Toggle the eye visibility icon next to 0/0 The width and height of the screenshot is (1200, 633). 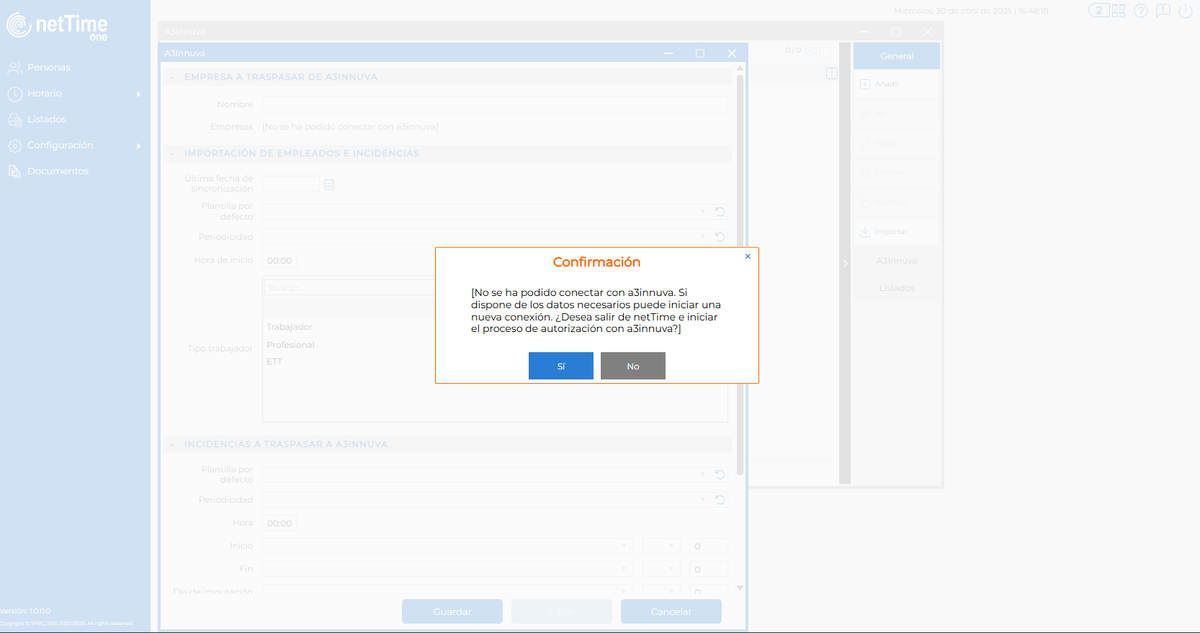click(x=812, y=49)
